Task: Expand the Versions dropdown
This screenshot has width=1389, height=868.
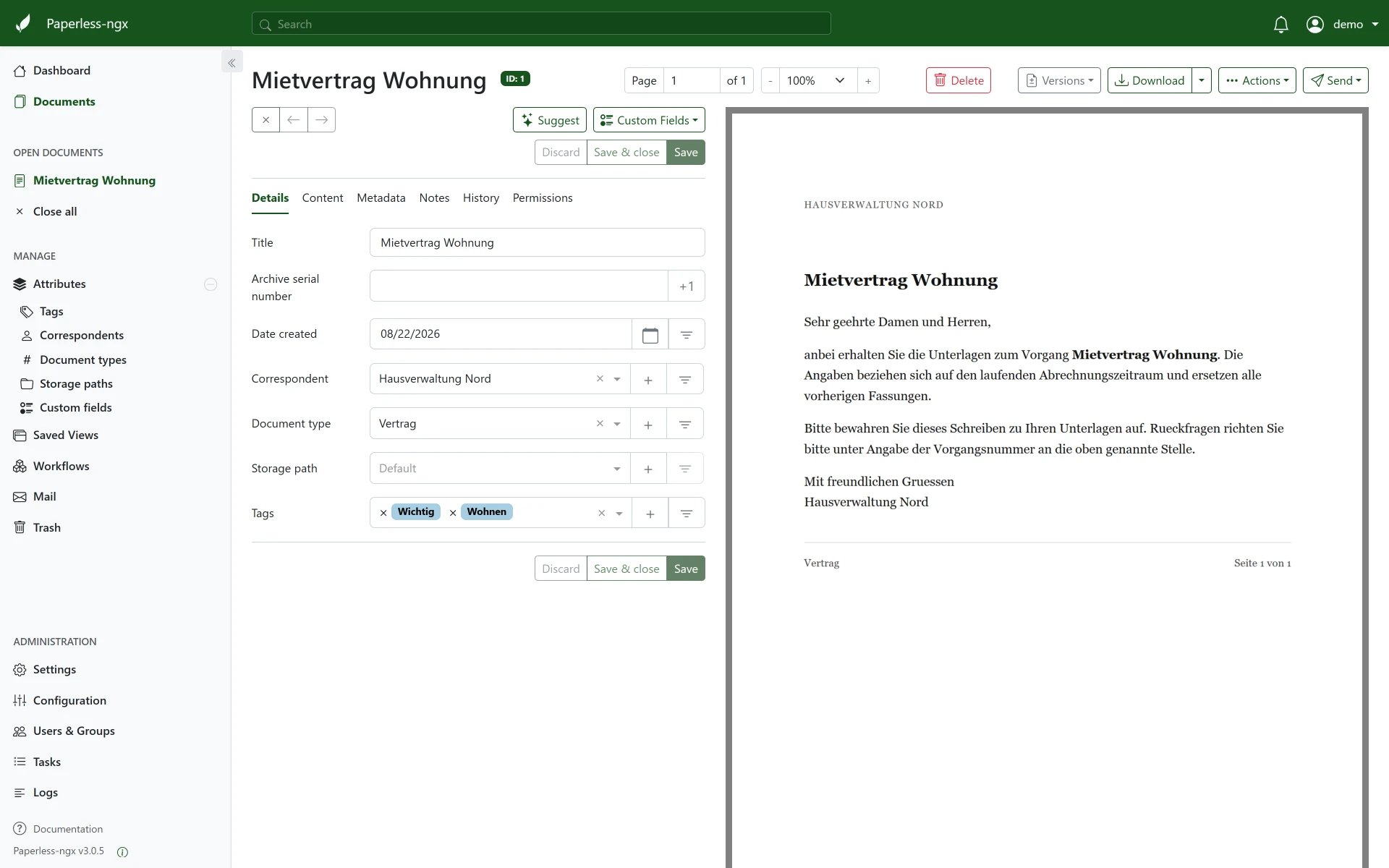Action: (1059, 80)
